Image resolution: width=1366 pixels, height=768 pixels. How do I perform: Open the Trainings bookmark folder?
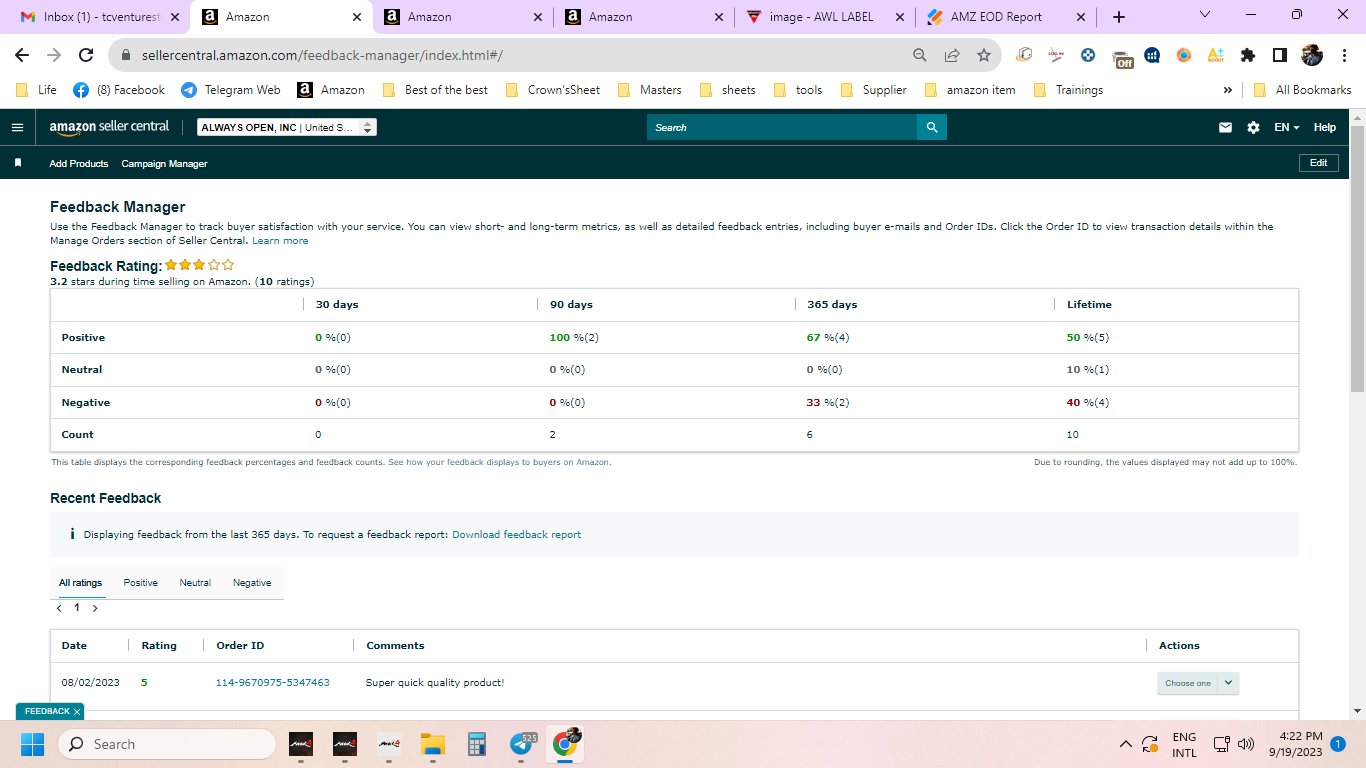coord(1068,90)
